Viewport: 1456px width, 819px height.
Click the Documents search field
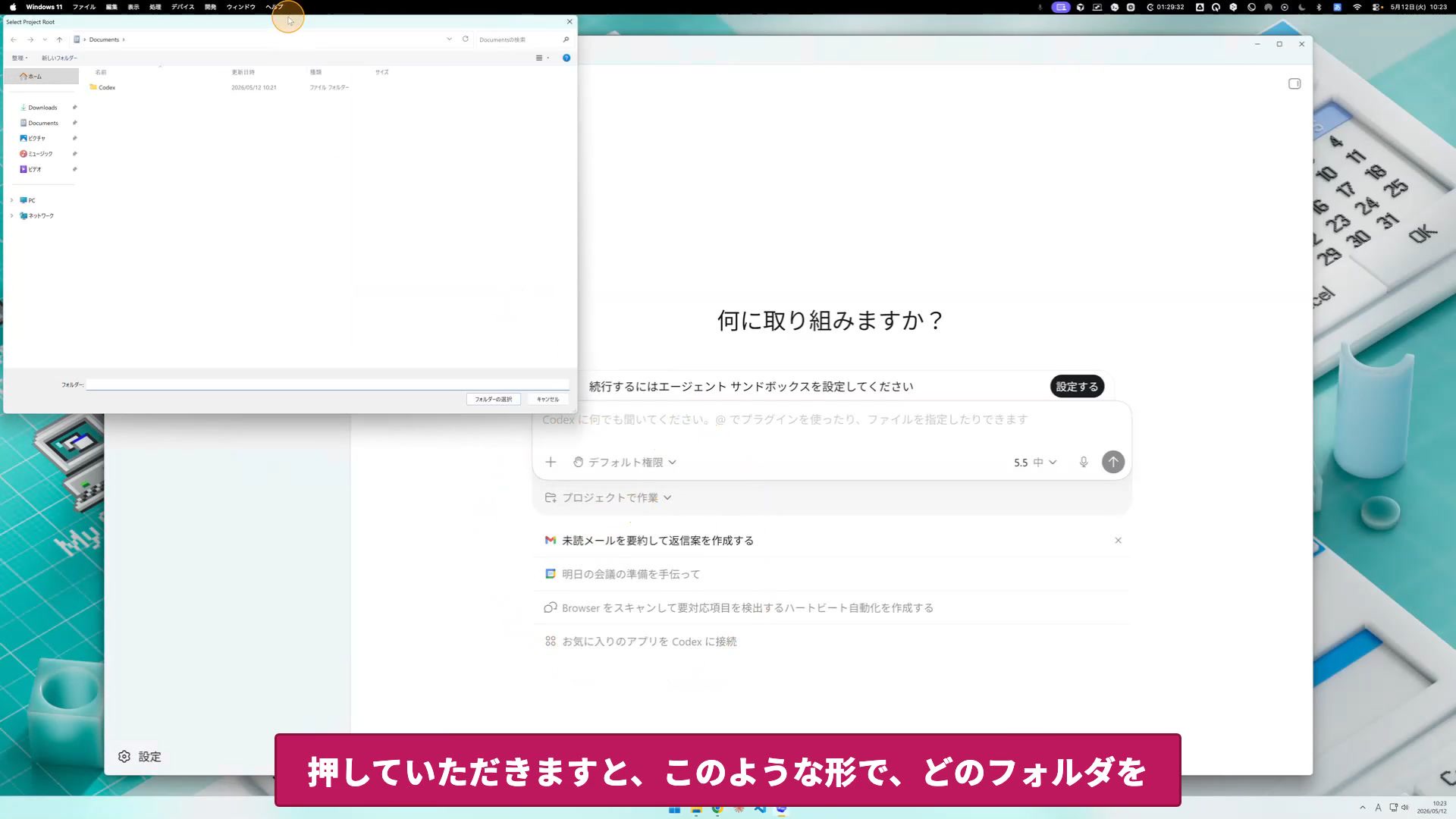pyautogui.click(x=517, y=39)
